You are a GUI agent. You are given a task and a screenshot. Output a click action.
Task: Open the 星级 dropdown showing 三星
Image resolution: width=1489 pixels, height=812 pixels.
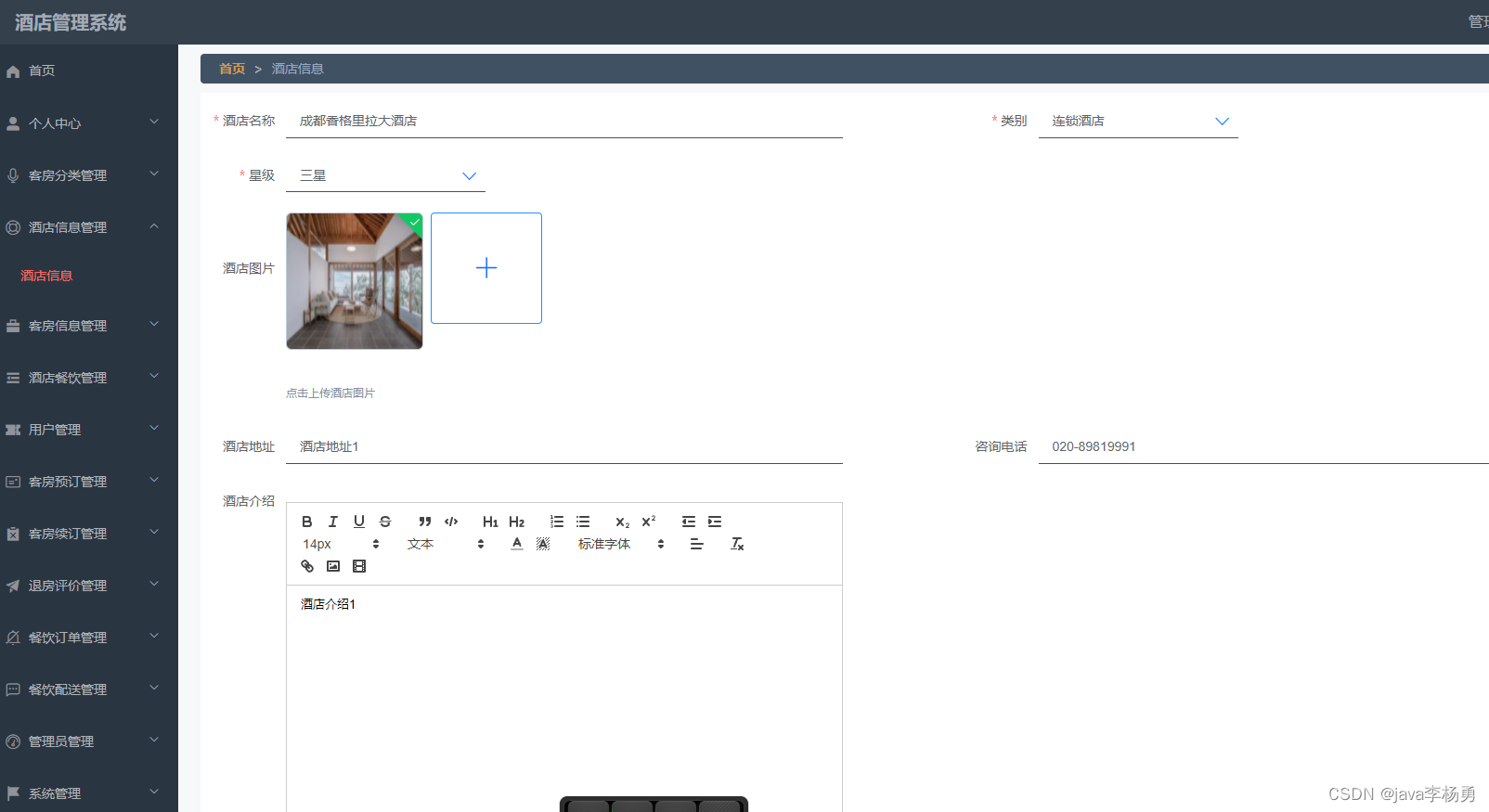(x=384, y=175)
